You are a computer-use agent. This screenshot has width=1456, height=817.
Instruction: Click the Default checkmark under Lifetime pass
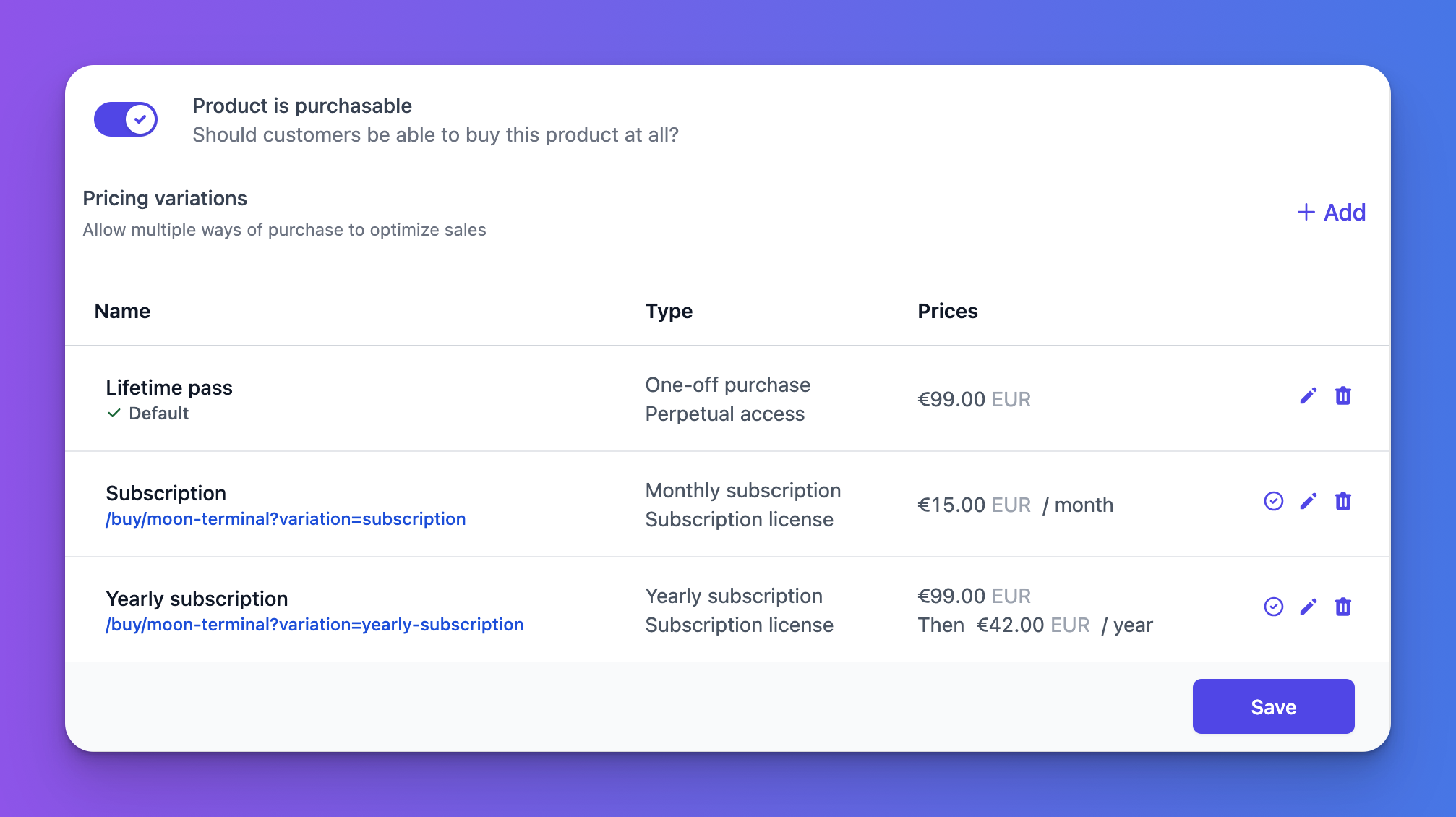pyautogui.click(x=114, y=414)
